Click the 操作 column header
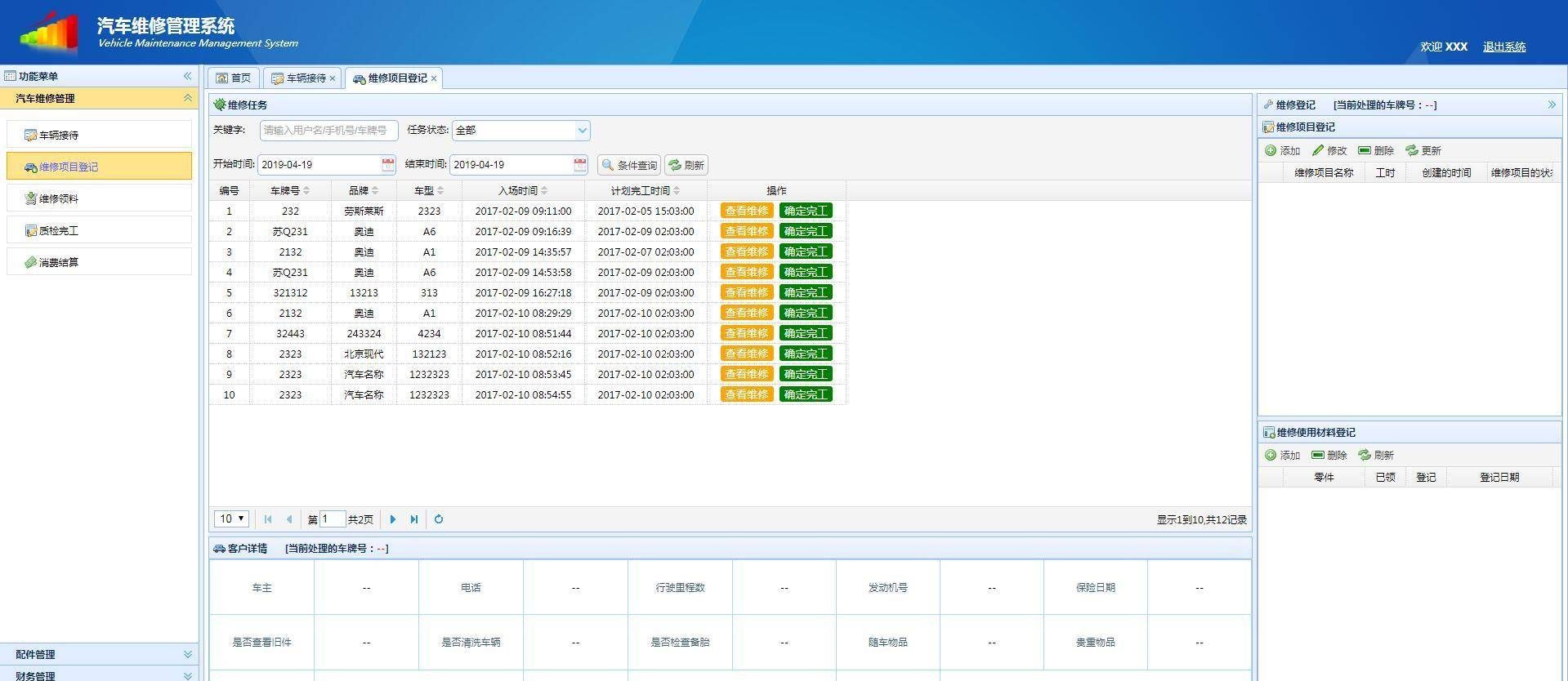Viewport: 1568px width, 681px height. coord(776,190)
